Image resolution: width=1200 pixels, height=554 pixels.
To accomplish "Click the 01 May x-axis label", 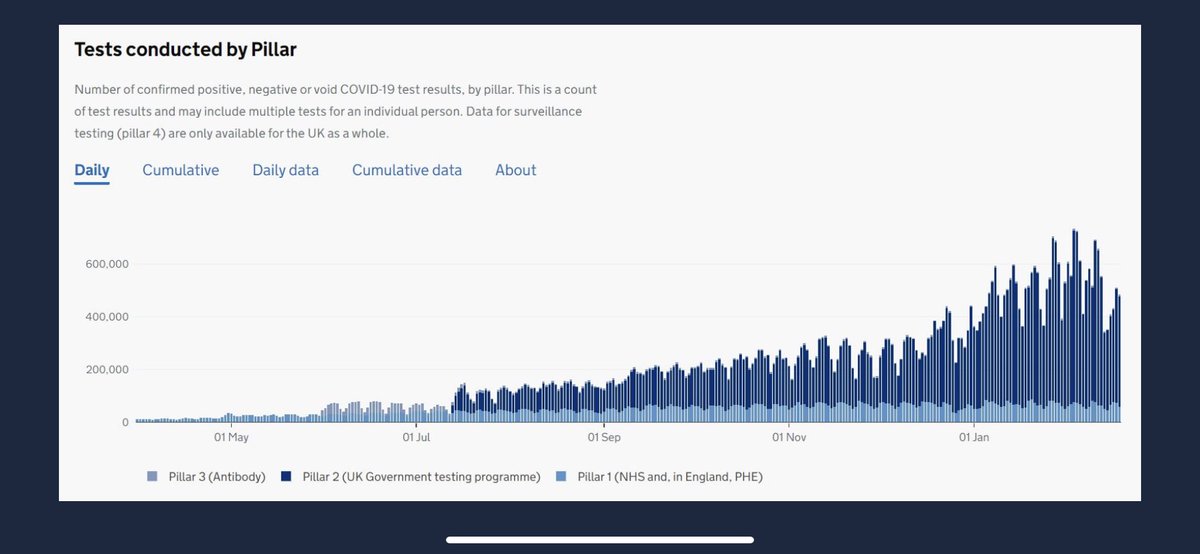I will (x=231, y=437).
